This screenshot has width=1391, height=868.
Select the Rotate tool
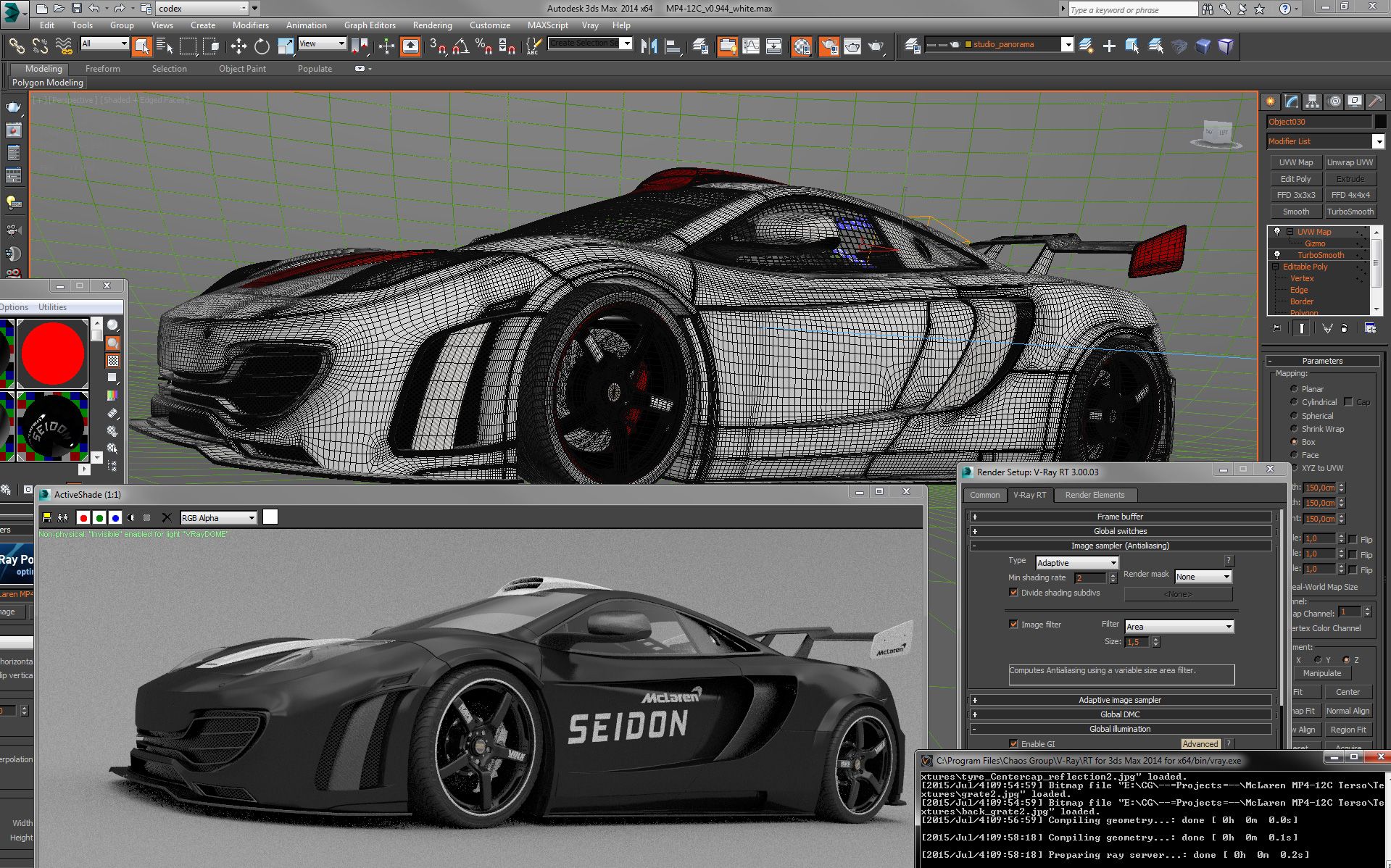262,46
